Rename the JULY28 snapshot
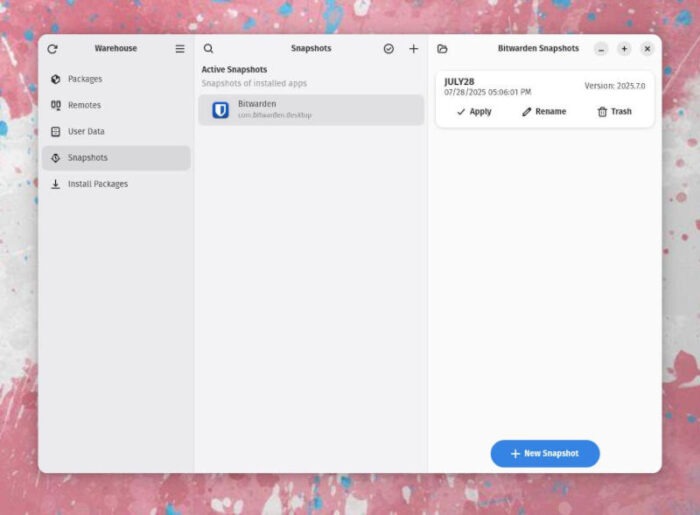The height and width of the screenshot is (515, 700). pos(544,112)
